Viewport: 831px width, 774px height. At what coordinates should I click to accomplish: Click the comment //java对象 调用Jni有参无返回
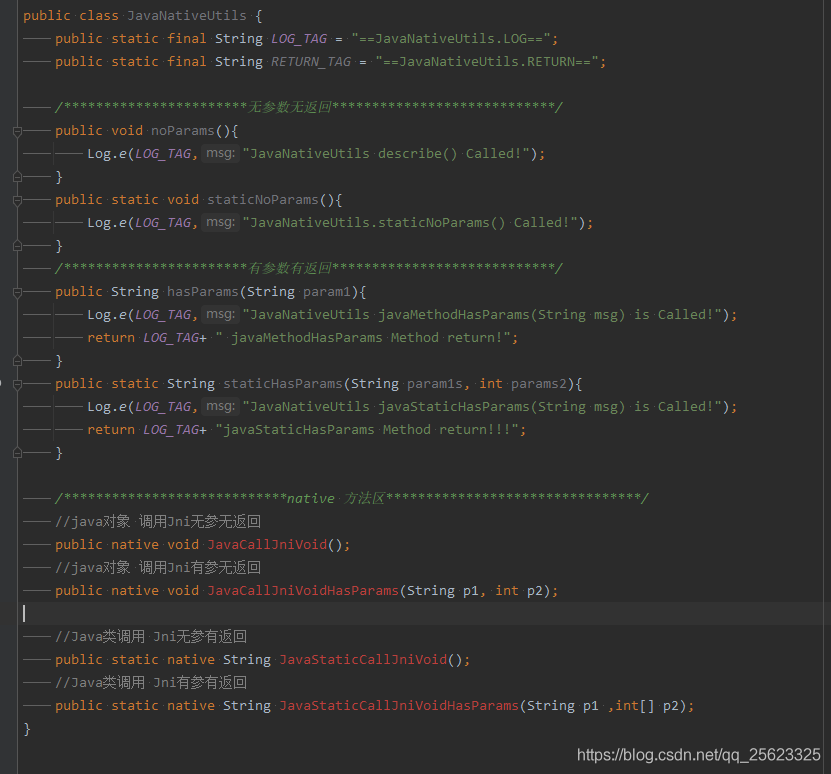point(158,568)
